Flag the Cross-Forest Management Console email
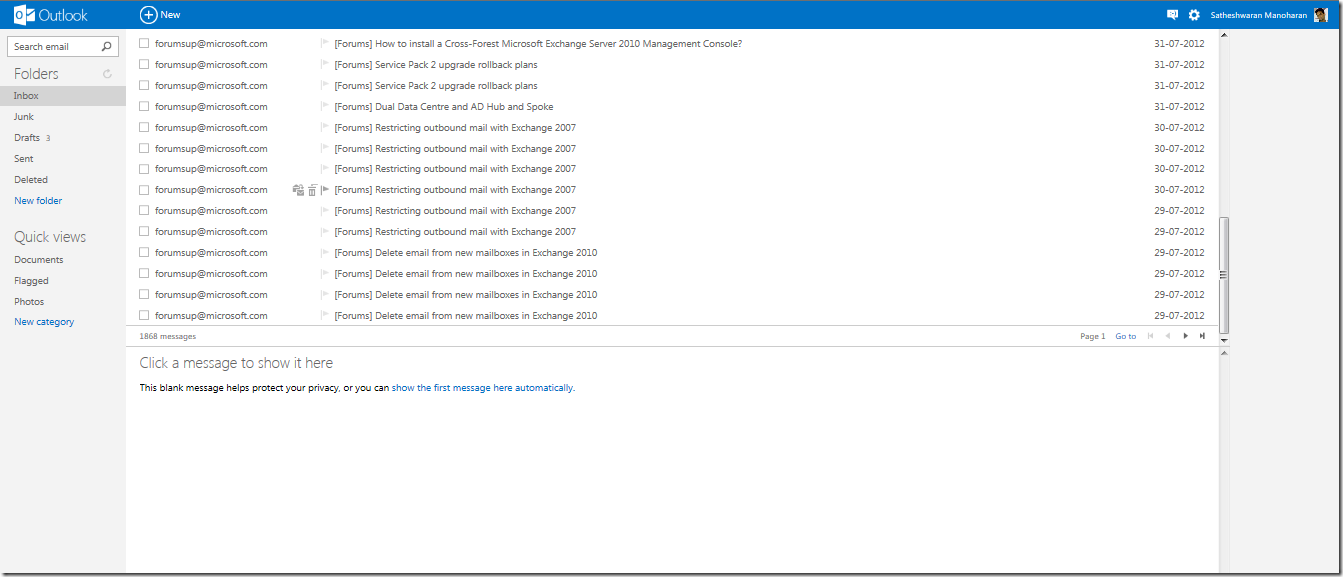Viewport: 1343px width, 577px height. (325, 44)
